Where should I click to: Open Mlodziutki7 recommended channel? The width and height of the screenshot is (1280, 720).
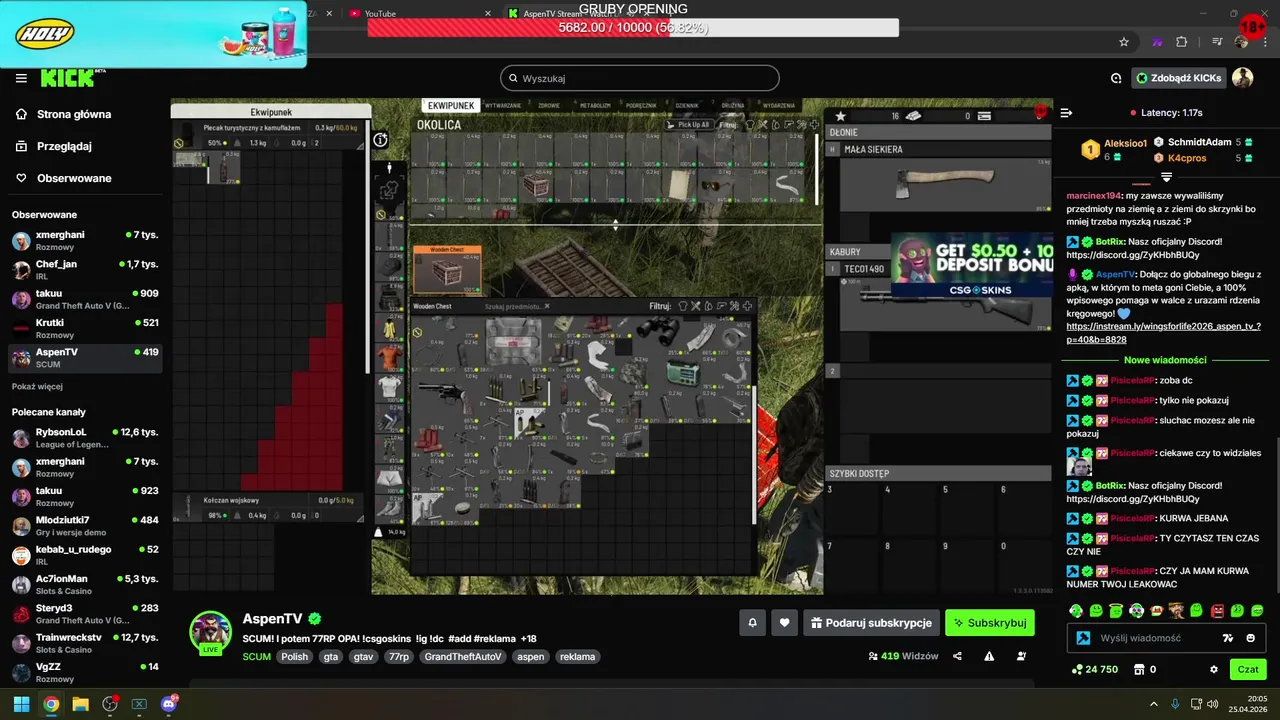(86, 525)
